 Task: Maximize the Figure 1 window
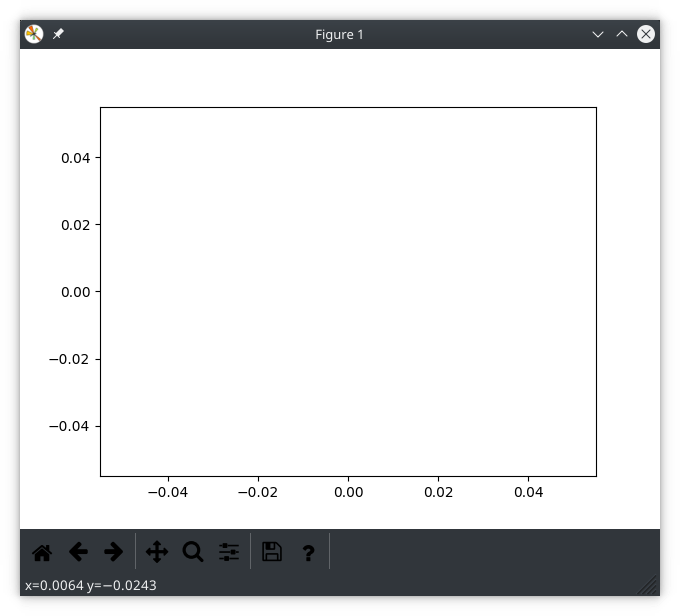click(x=622, y=34)
